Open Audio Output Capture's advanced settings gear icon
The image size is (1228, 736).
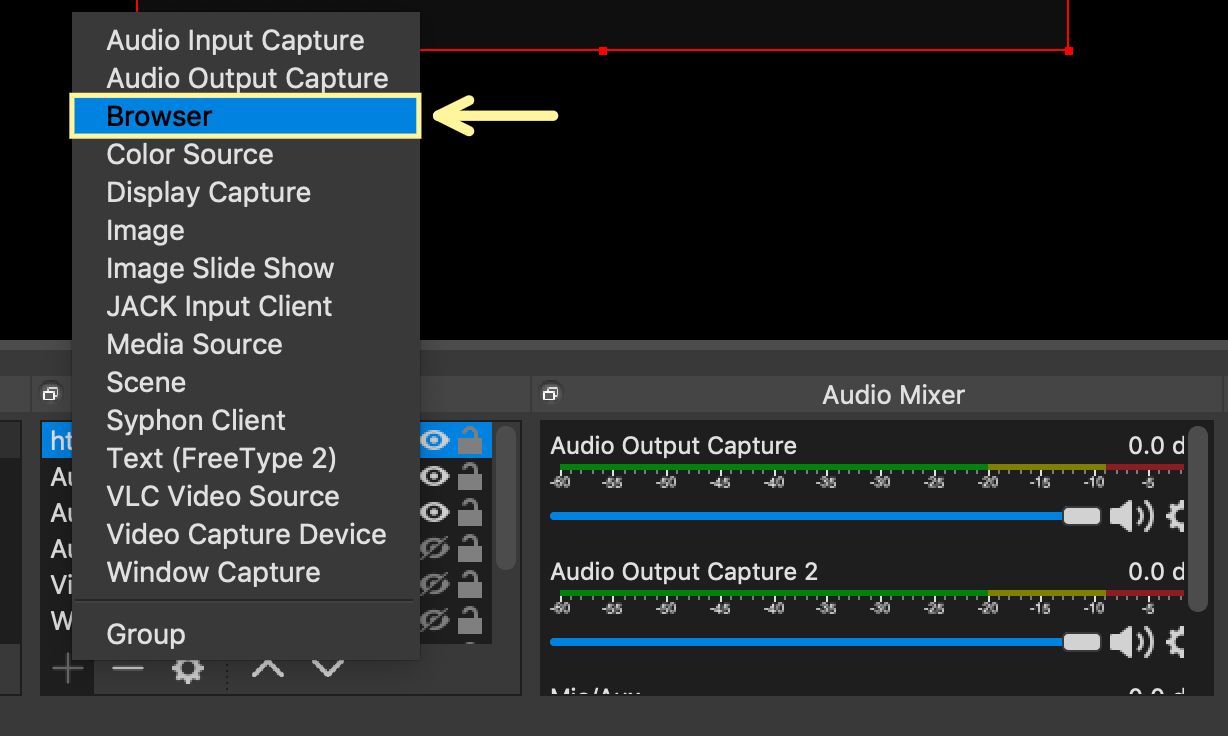tap(1174, 516)
